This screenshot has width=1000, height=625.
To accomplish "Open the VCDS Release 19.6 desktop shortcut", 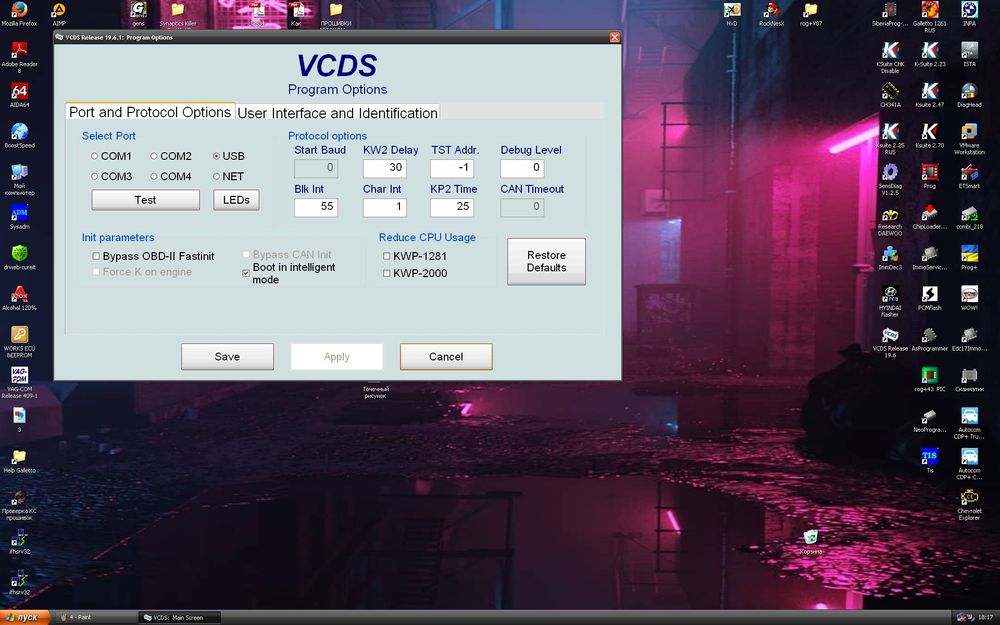I will click(x=890, y=342).
